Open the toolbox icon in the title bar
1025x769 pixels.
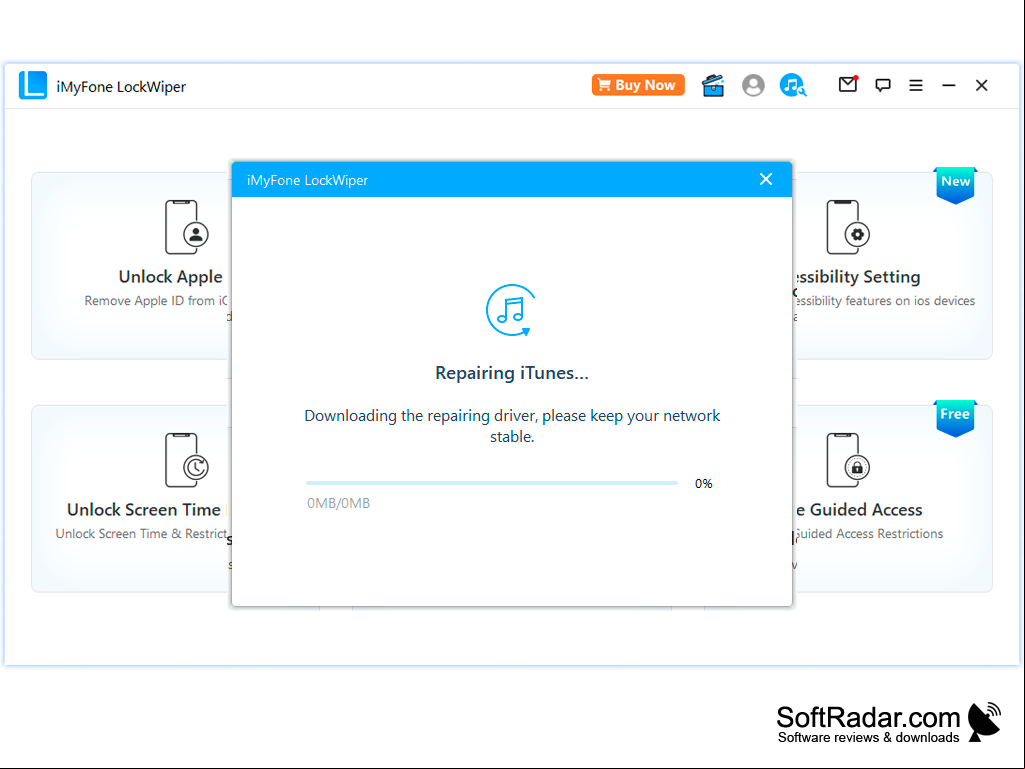(x=713, y=86)
